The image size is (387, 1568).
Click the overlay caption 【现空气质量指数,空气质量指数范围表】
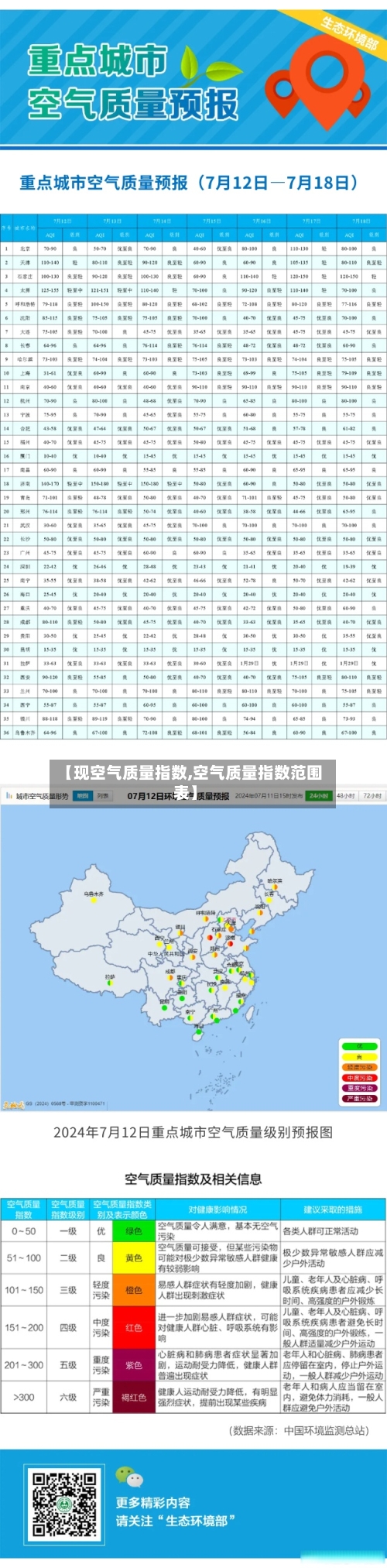click(x=193, y=781)
